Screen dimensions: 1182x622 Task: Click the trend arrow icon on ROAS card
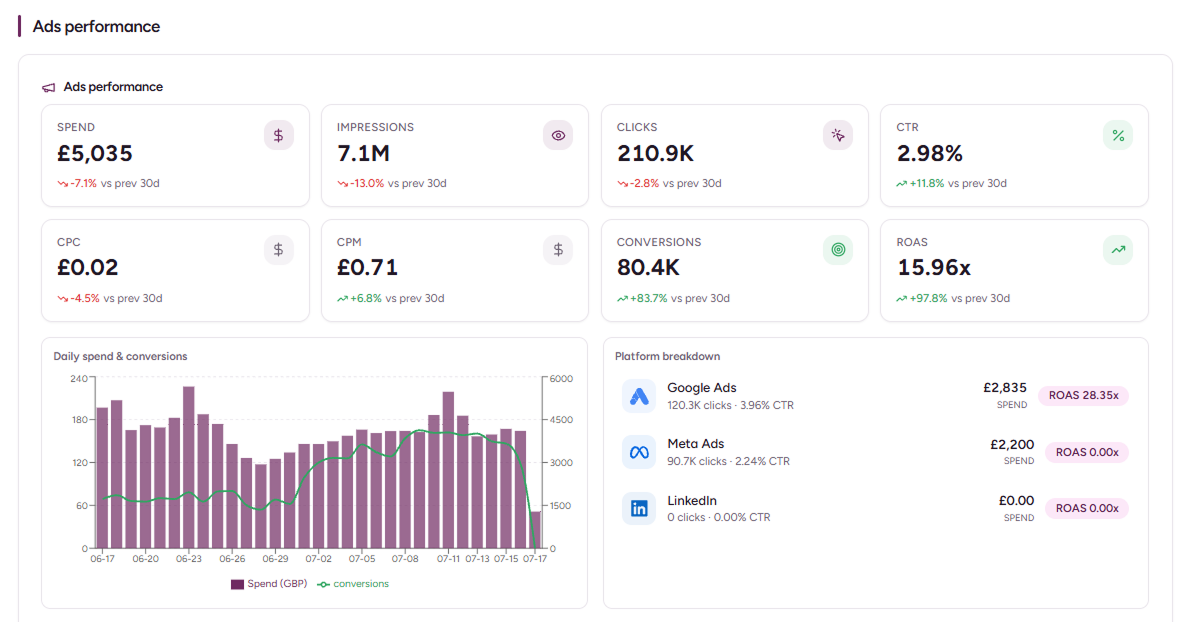click(1118, 250)
